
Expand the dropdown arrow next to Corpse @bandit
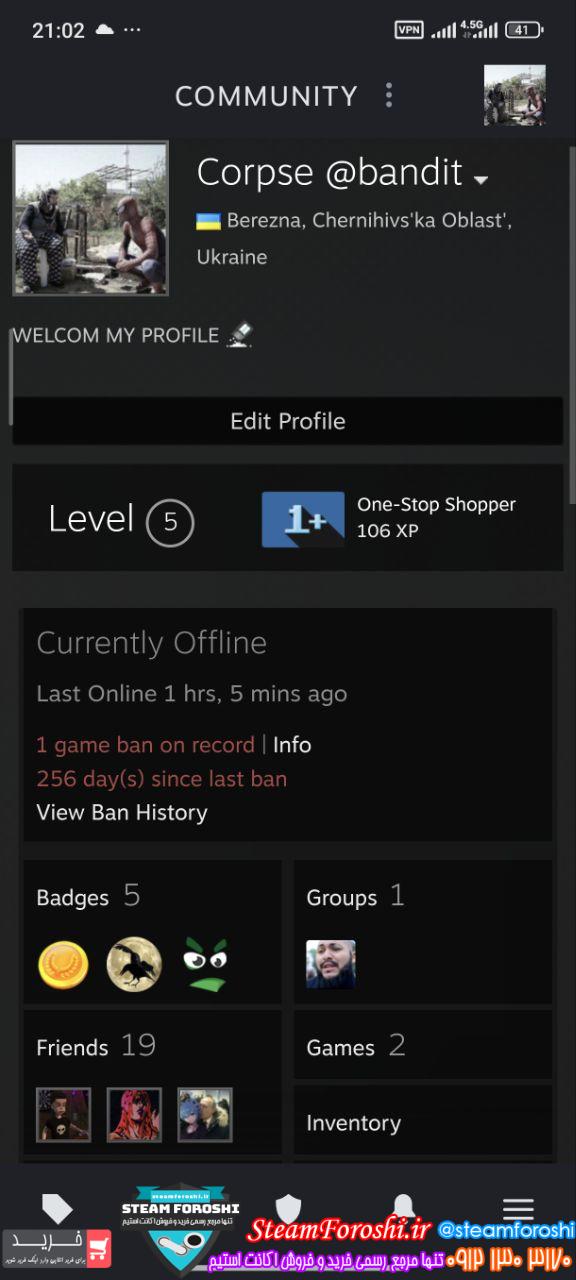(x=481, y=180)
